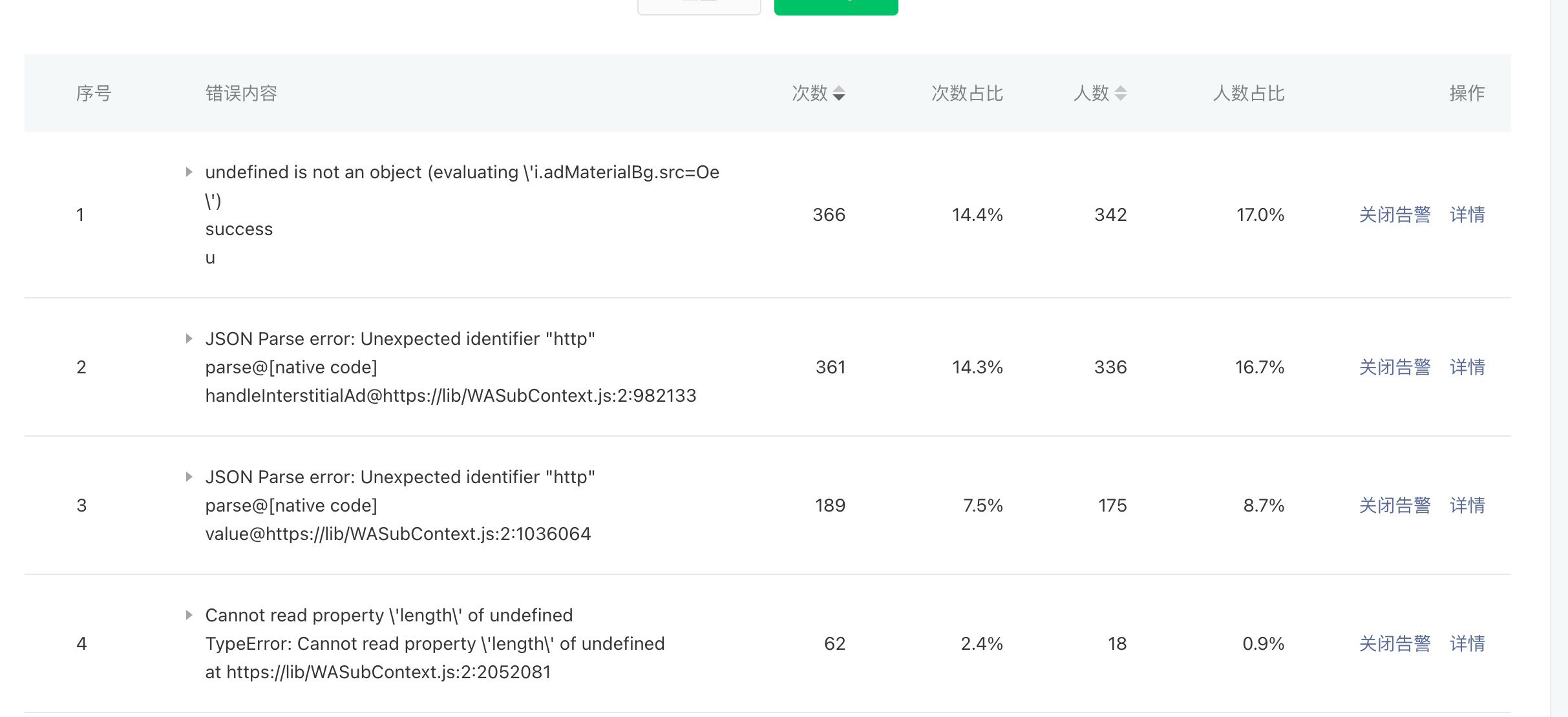Image resolution: width=1568 pixels, height=717 pixels.
Task: Expand row 1 adMaterialBg error details triangle
Action: tap(189, 172)
